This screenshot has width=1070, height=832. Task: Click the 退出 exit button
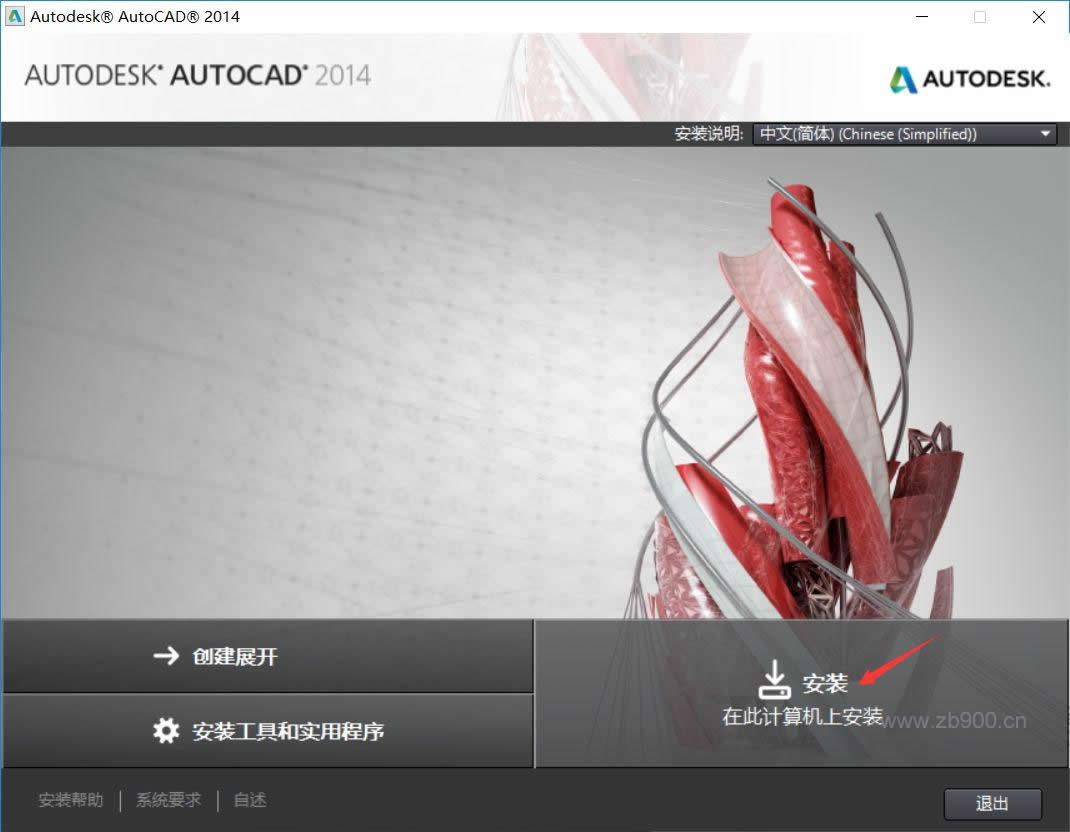pyautogui.click(x=992, y=803)
